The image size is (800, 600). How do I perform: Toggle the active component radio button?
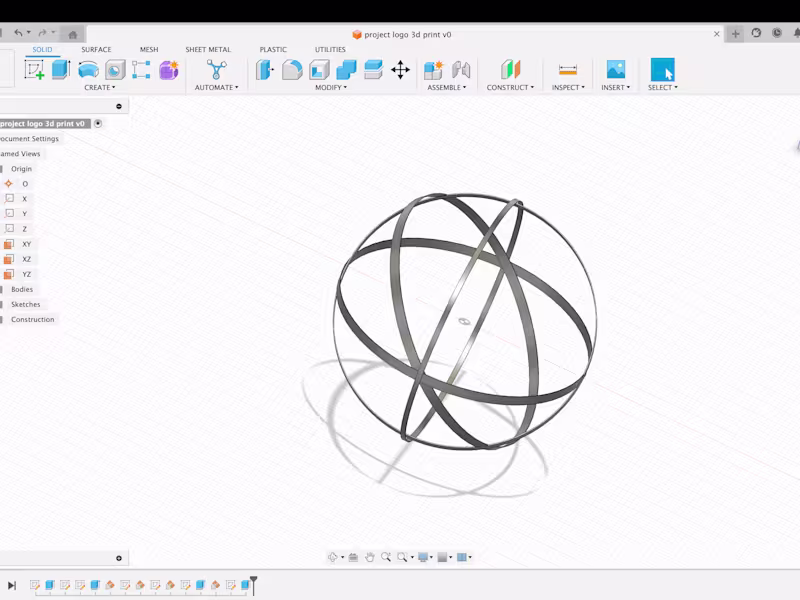click(98, 124)
